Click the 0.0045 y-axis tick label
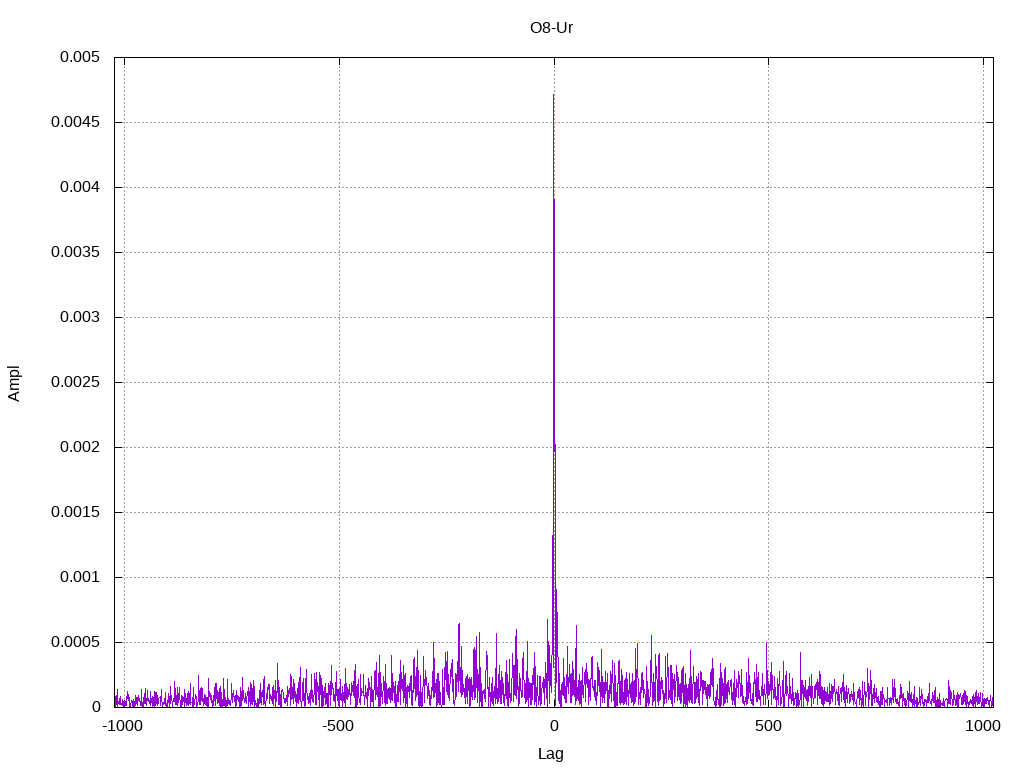This screenshot has width=1024, height=768. click(x=75, y=122)
